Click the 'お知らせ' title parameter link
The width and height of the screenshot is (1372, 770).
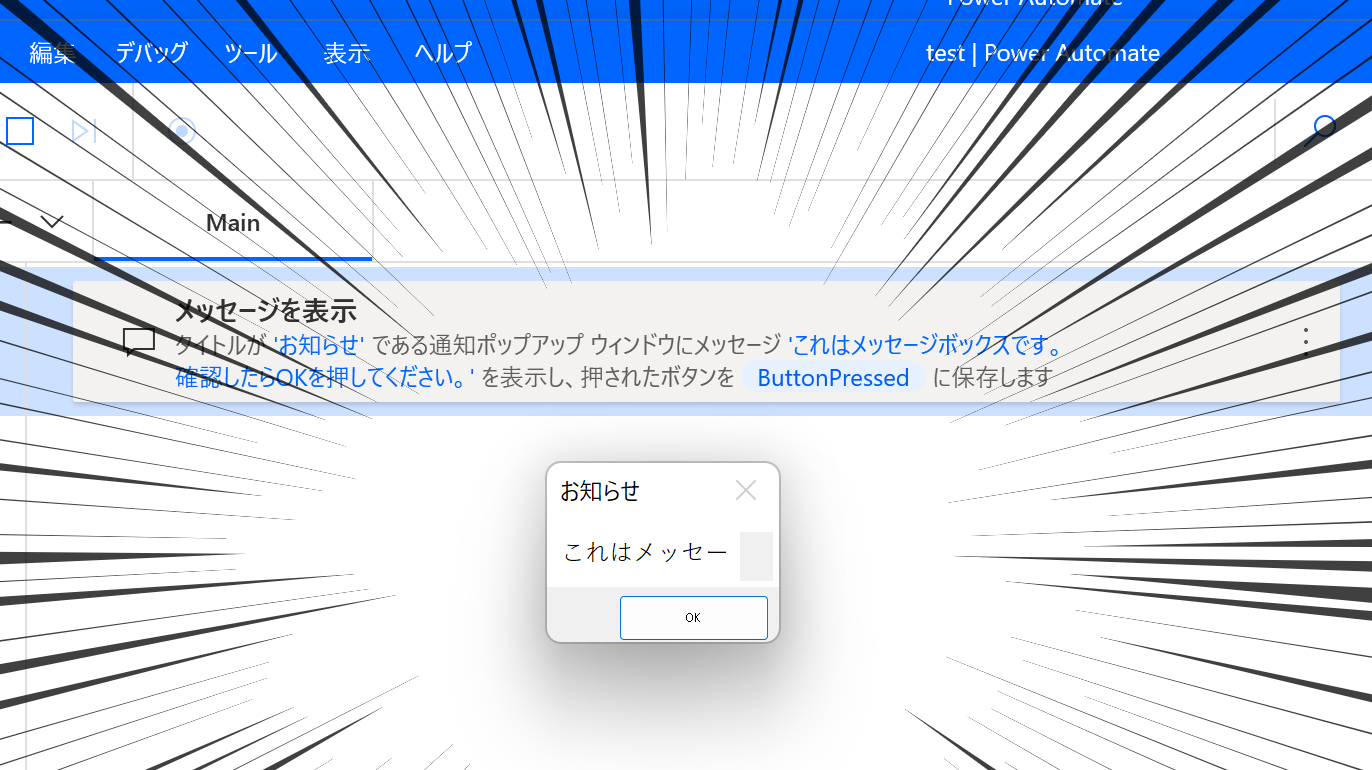pyautogui.click(x=318, y=346)
